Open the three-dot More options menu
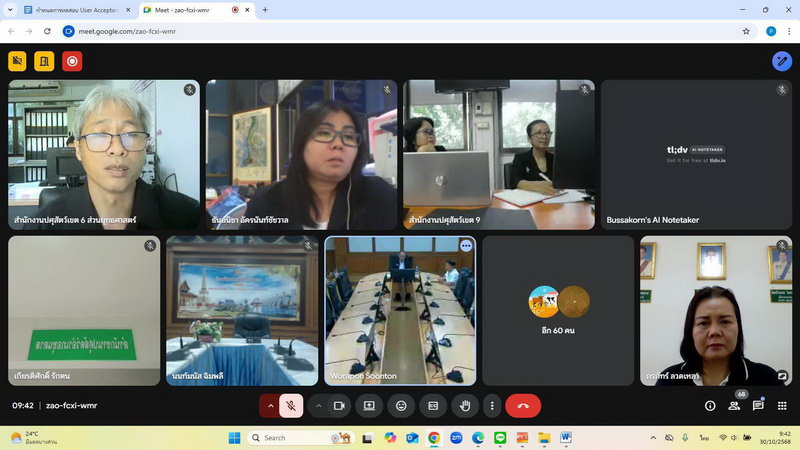Viewport: 800px width, 450px height. pos(491,406)
